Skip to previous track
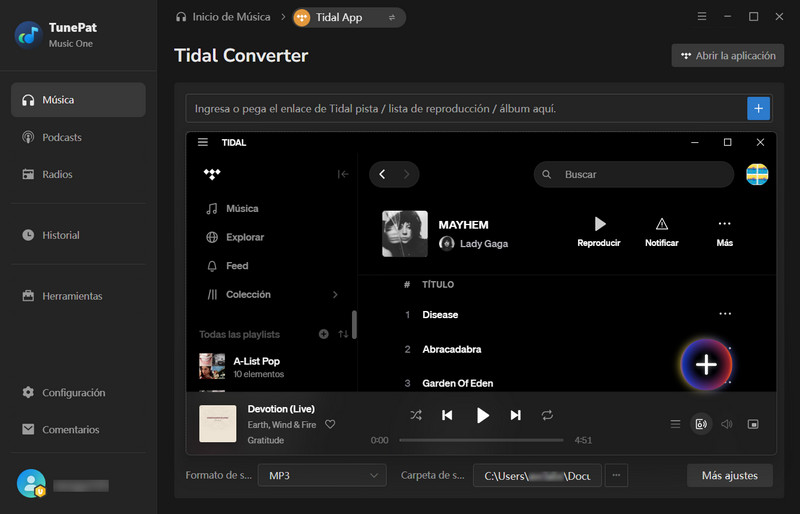The height and width of the screenshot is (514, 800). pos(447,415)
